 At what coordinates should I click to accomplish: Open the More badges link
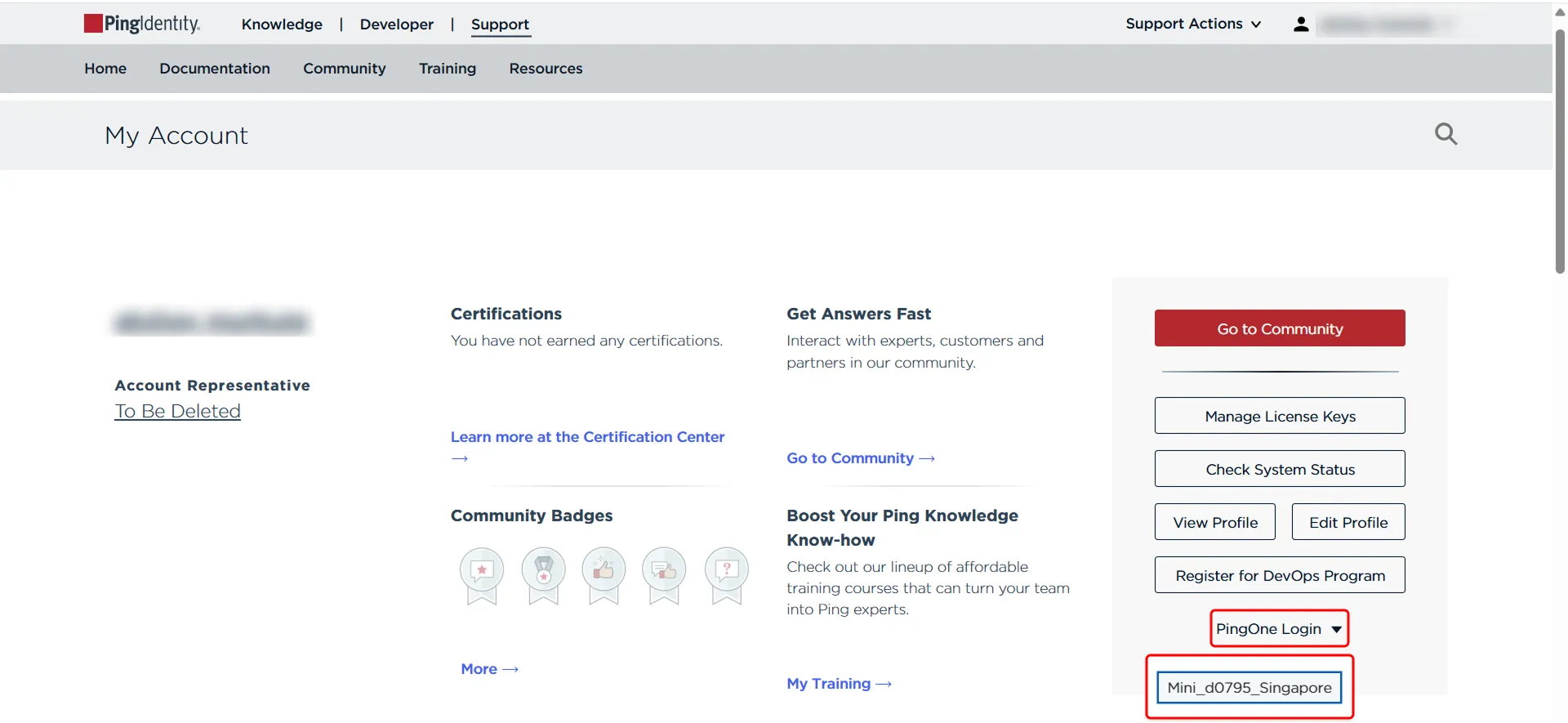(489, 669)
